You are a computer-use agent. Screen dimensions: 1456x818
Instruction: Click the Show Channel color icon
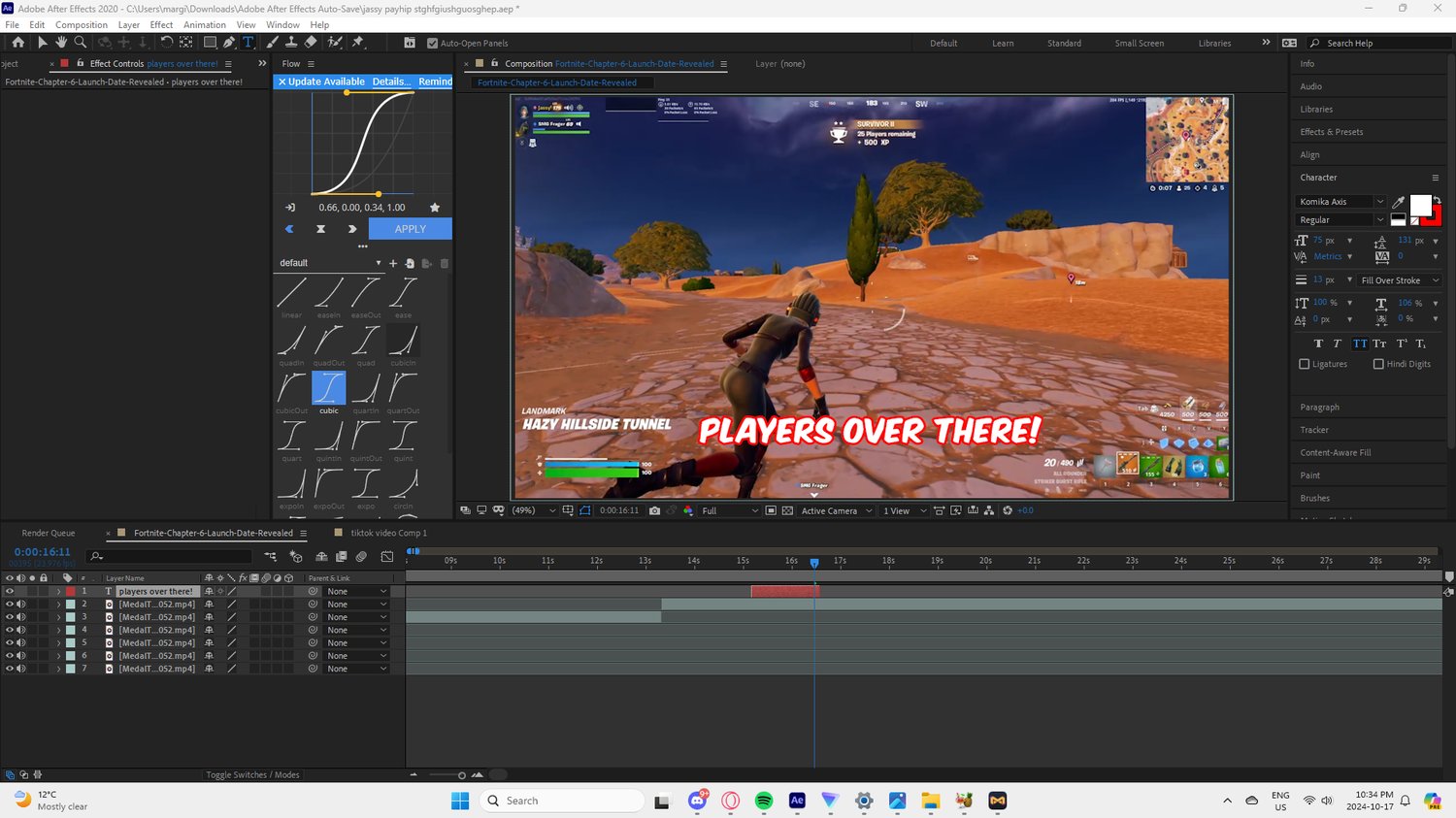(x=688, y=510)
